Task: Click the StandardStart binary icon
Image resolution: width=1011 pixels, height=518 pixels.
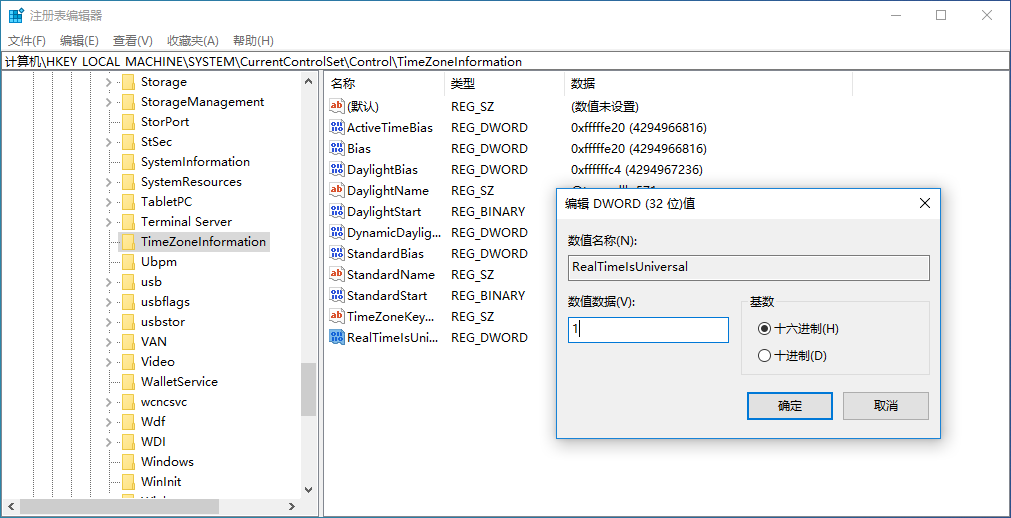Action: [x=337, y=295]
